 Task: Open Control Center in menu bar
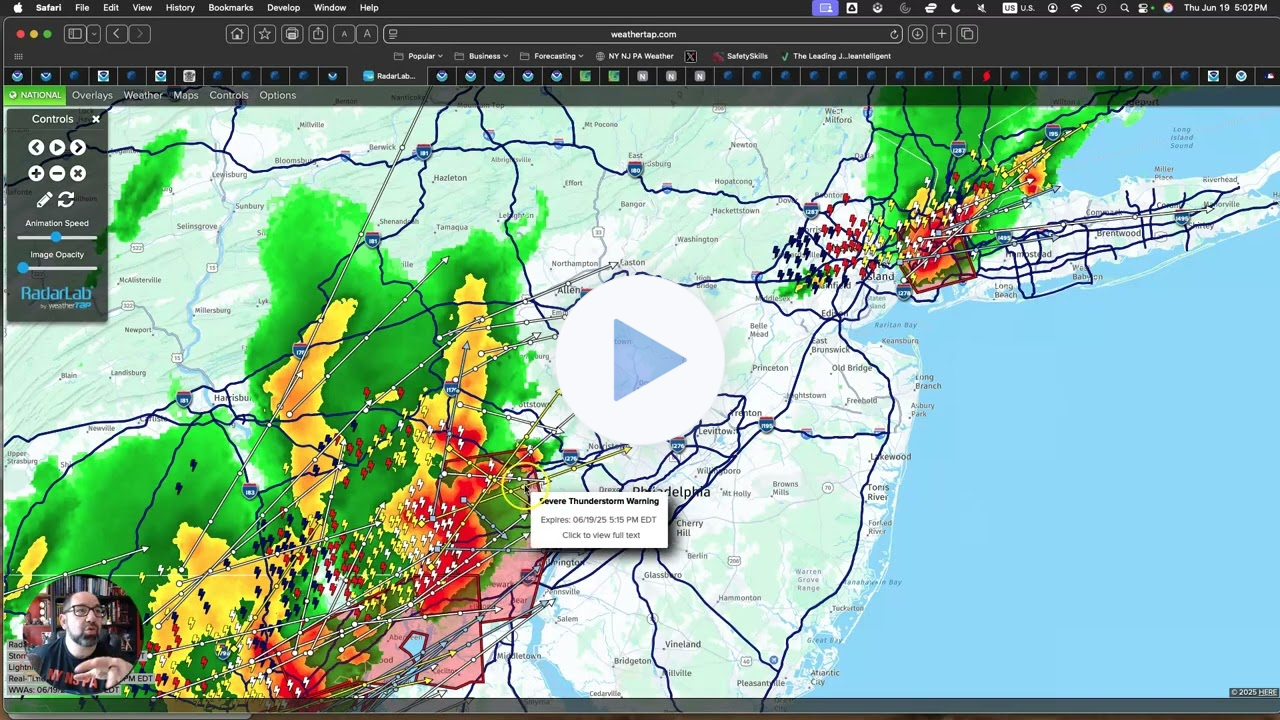1145,8
